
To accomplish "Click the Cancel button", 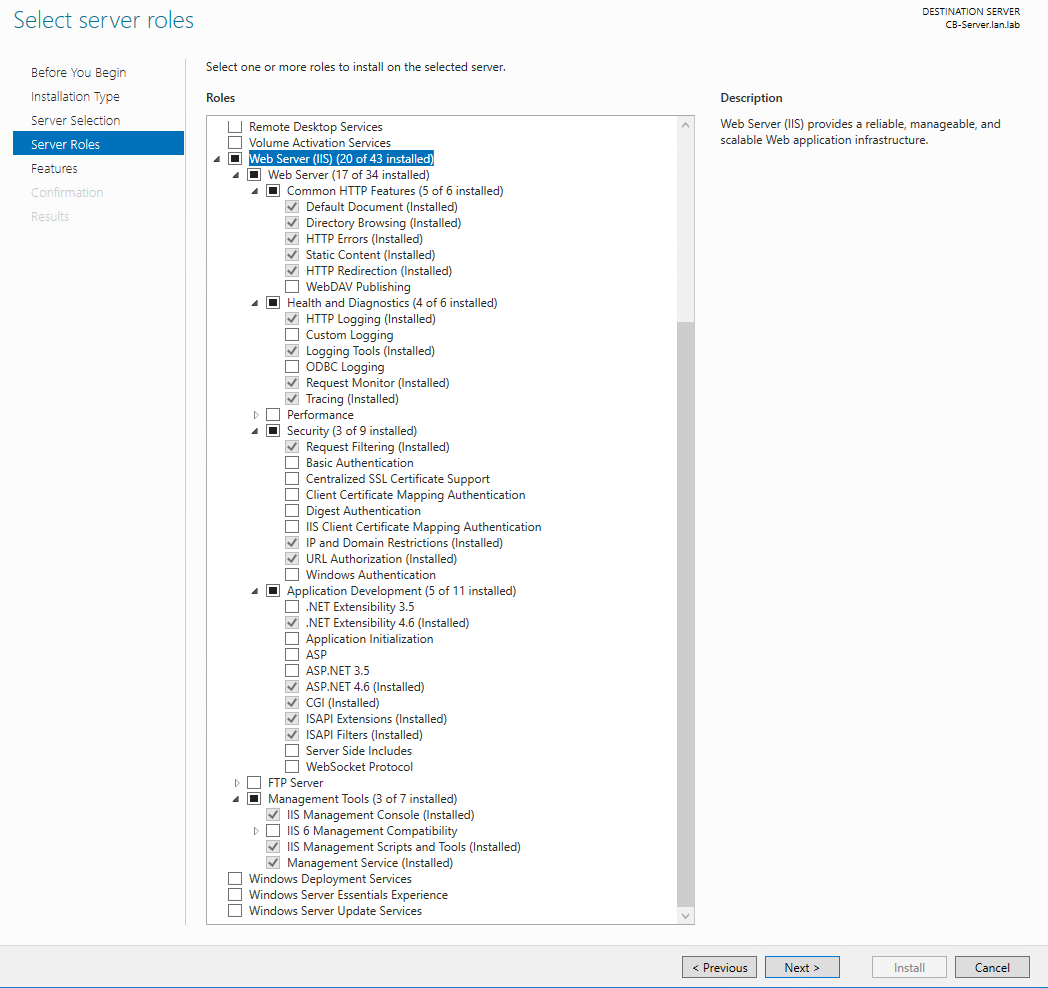I will point(992,967).
